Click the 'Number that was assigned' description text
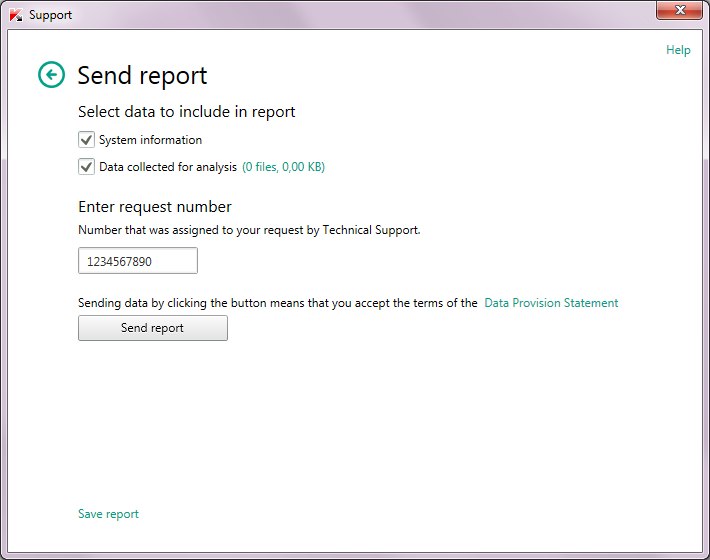Image resolution: width=710 pixels, height=560 pixels. click(249, 230)
